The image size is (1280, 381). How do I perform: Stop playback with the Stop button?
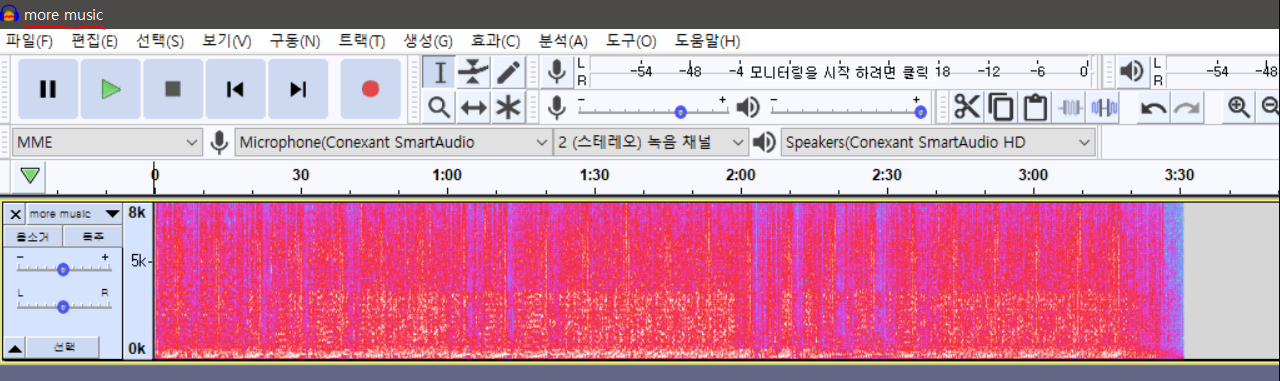(x=173, y=89)
